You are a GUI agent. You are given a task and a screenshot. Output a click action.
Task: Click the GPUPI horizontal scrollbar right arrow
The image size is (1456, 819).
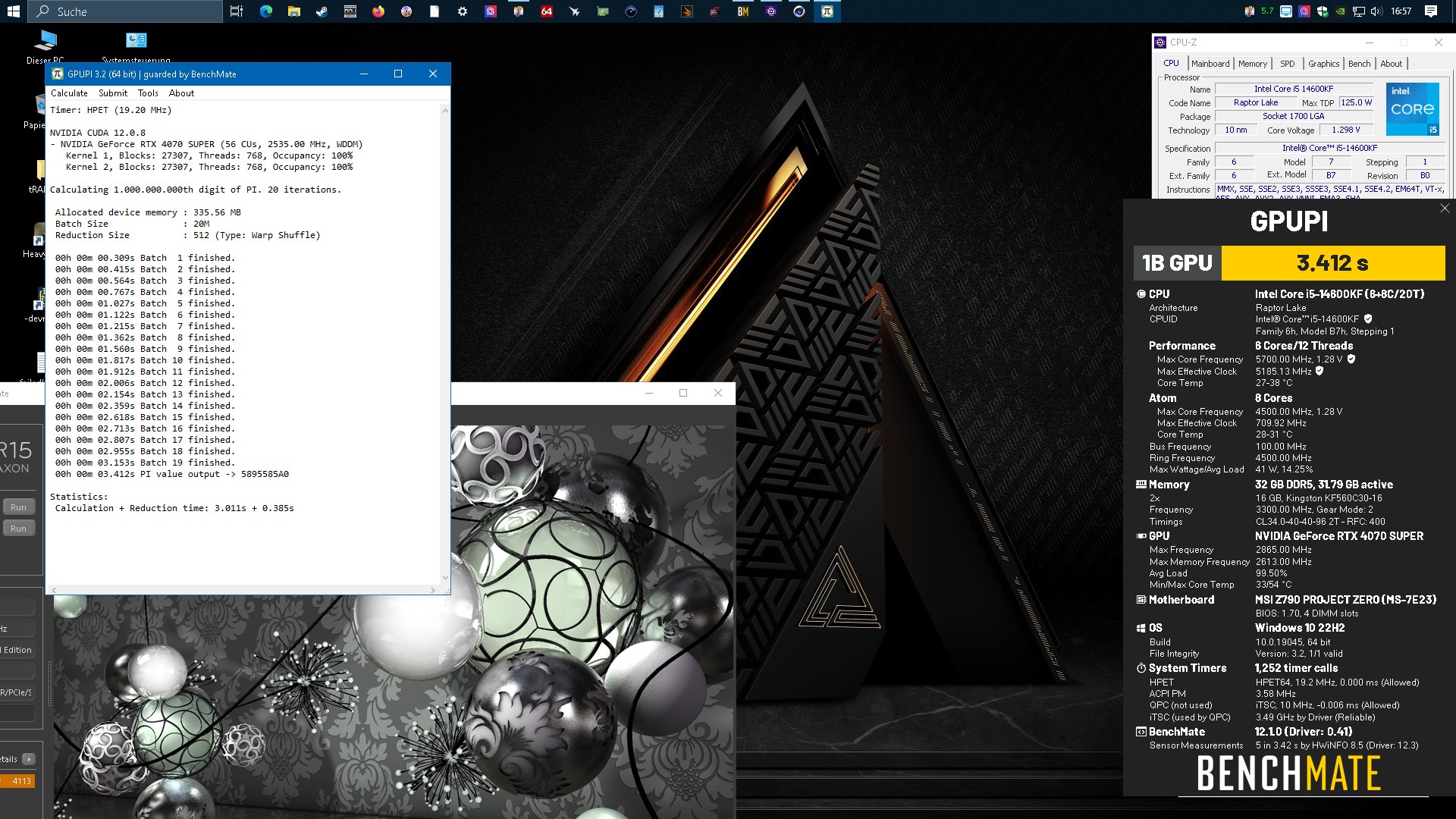point(433,589)
